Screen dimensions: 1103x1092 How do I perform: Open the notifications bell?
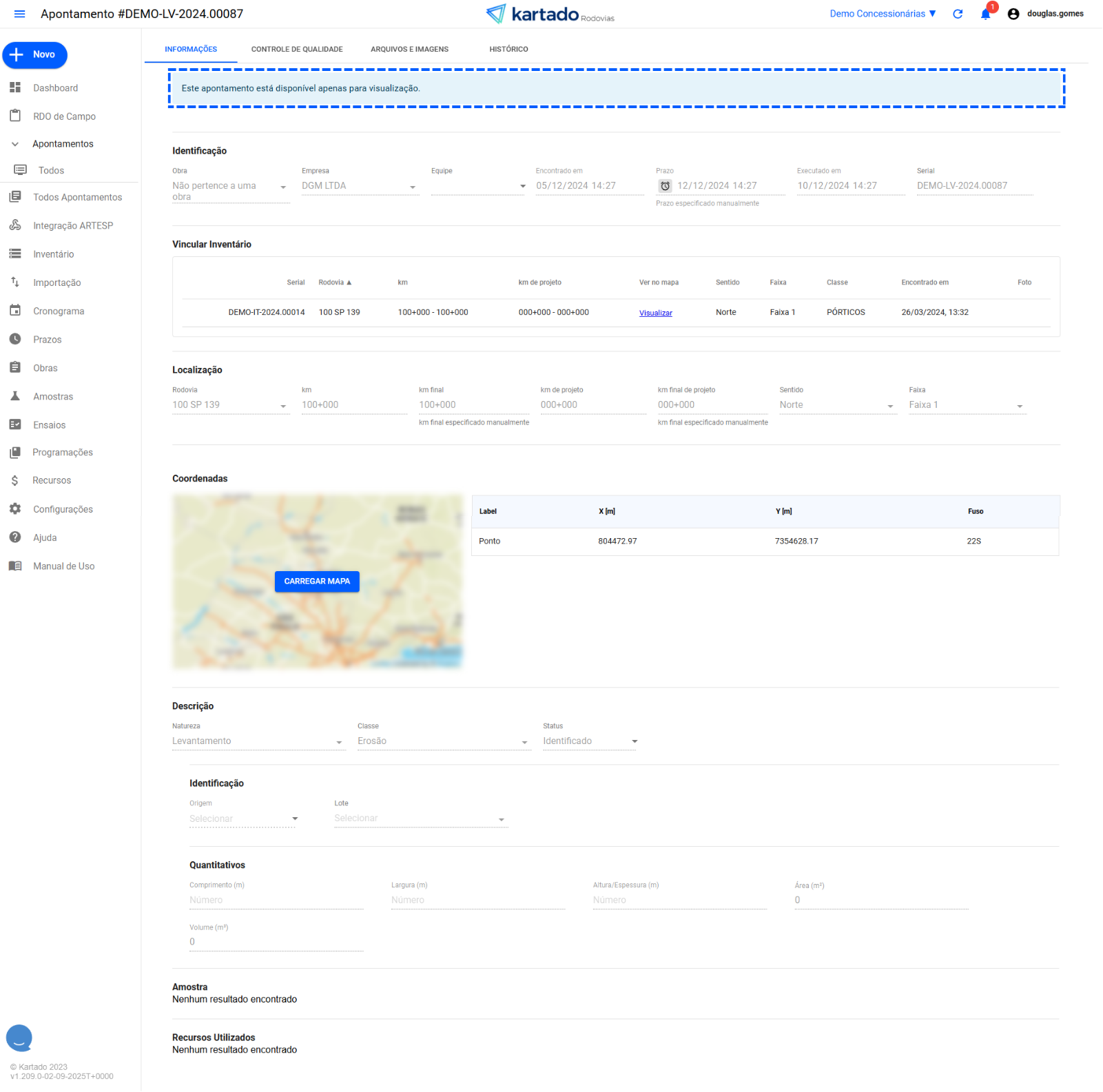[x=985, y=14]
